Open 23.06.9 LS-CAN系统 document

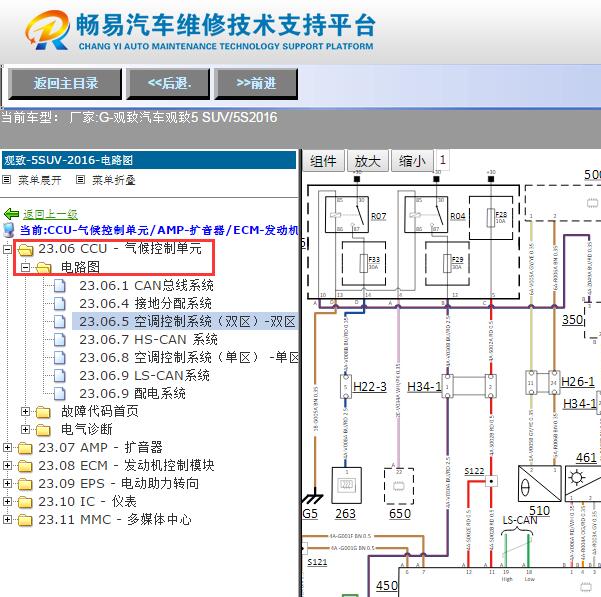tap(145, 376)
